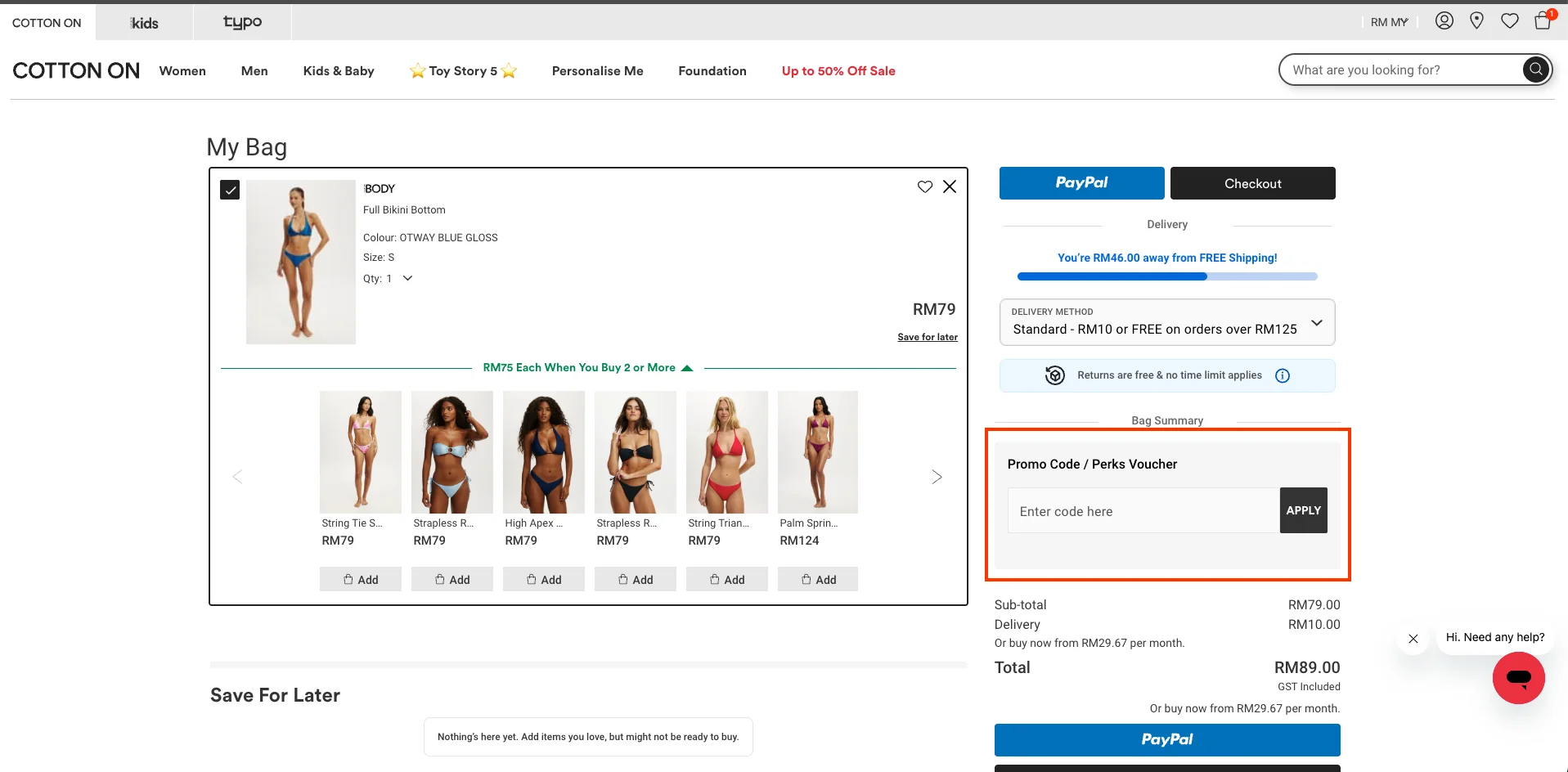Open the String Trian... red bikini thumbnail
This screenshot has height=772, width=1568.
(727, 451)
